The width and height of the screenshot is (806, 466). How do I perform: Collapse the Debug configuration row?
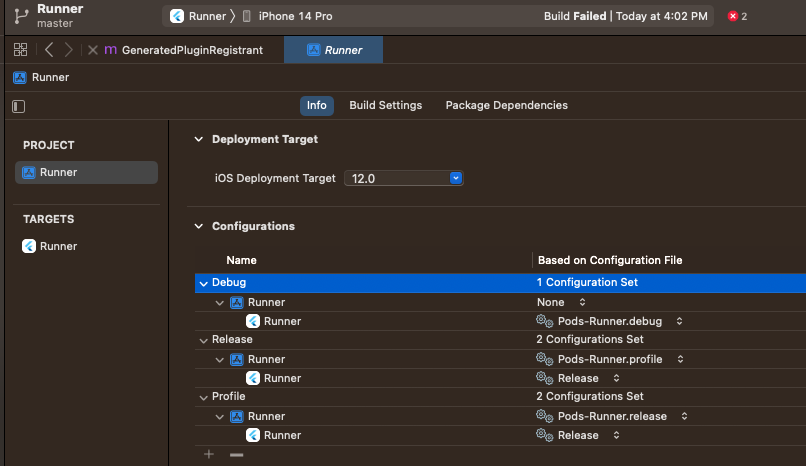(x=204, y=283)
